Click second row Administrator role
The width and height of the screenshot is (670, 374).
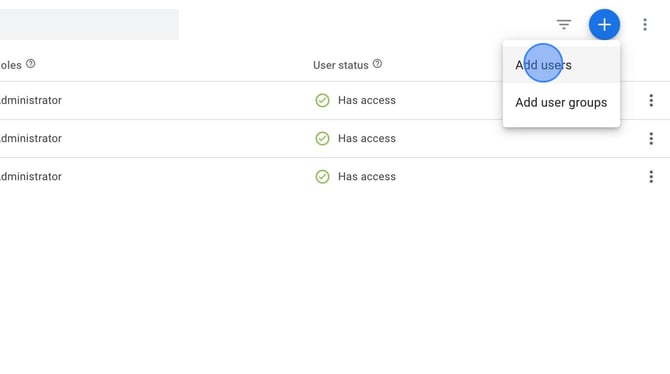click(31, 138)
